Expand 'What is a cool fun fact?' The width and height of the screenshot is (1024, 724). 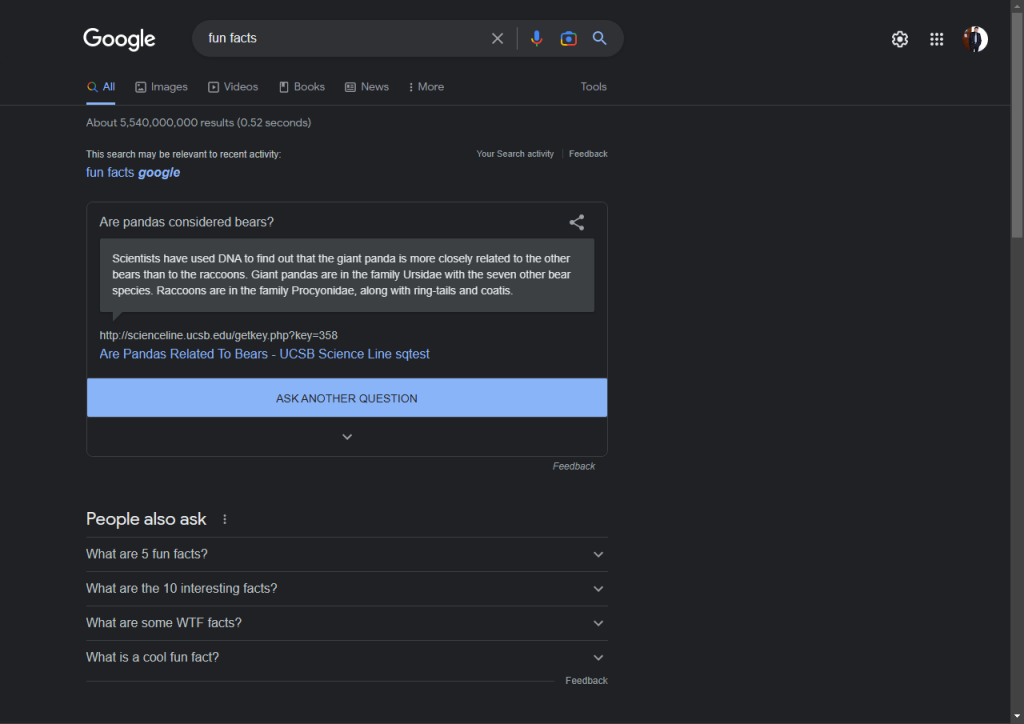click(x=347, y=657)
